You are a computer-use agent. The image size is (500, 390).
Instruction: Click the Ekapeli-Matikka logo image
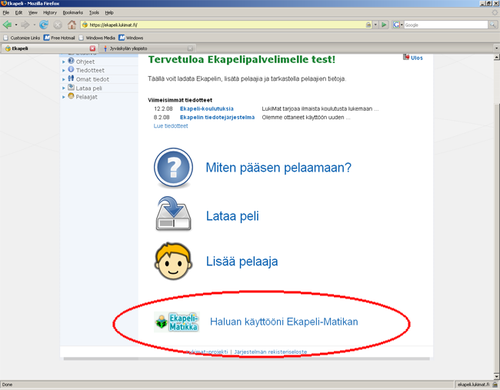[177, 322]
